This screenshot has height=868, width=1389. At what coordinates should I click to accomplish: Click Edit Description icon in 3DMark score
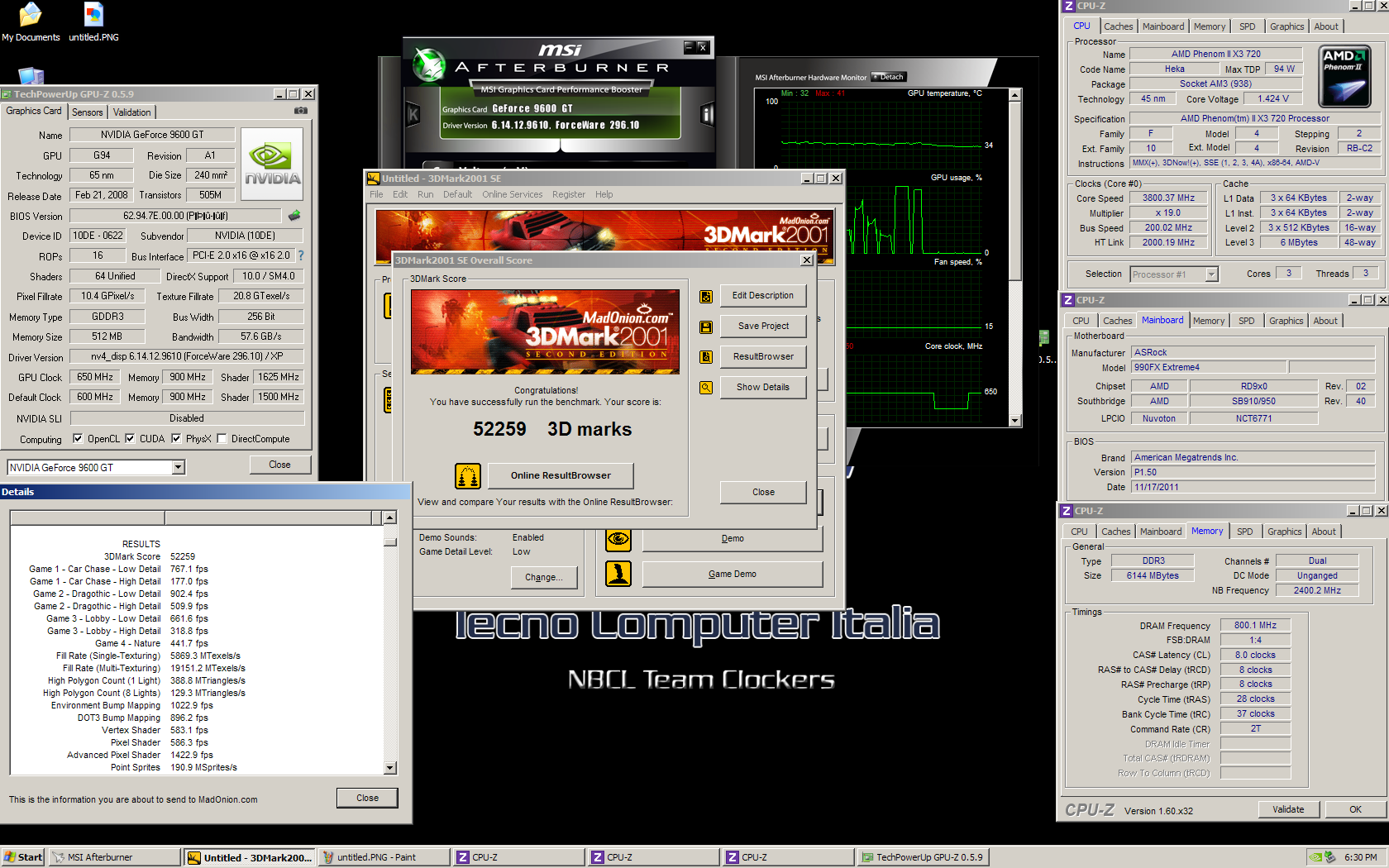(x=706, y=296)
